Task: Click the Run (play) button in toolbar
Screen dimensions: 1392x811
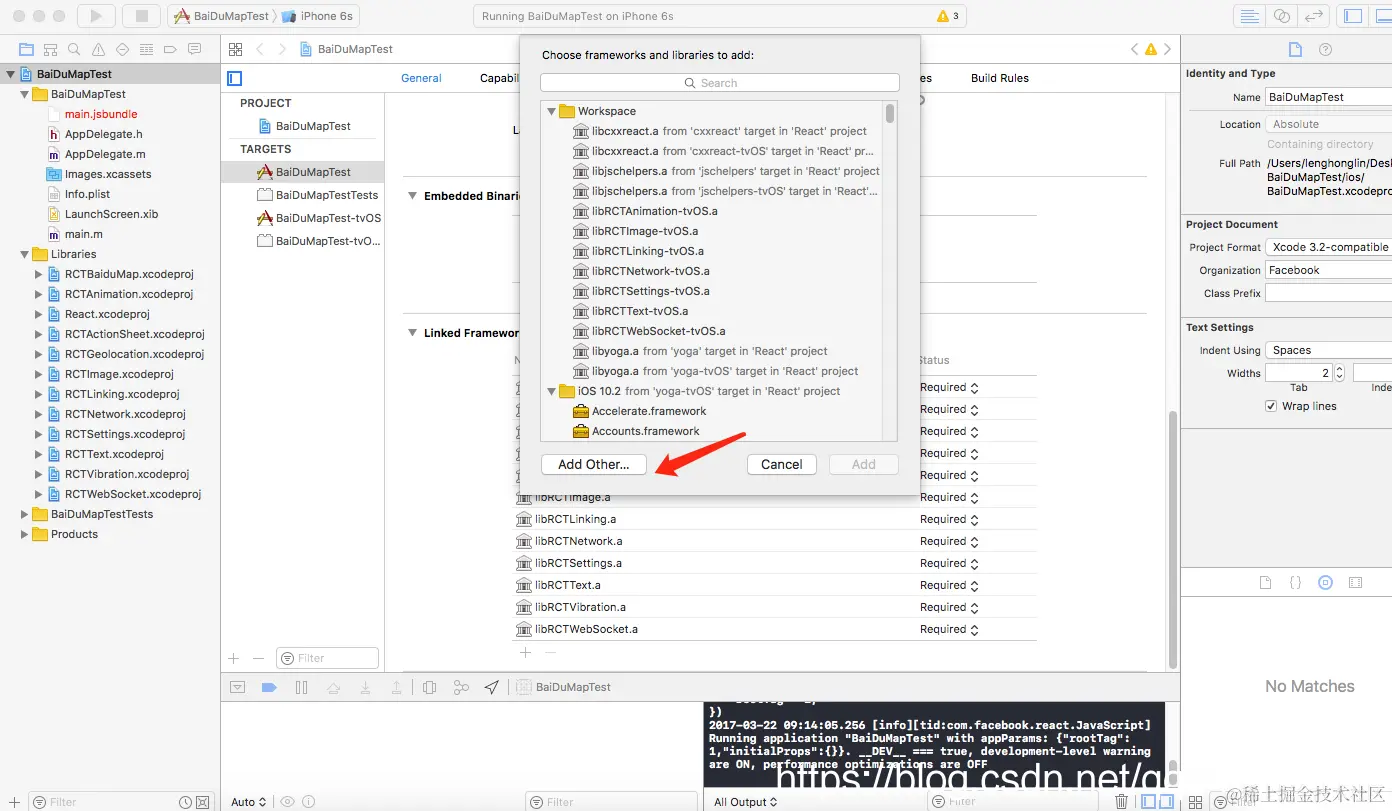Action: pyautogui.click(x=96, y=16)
